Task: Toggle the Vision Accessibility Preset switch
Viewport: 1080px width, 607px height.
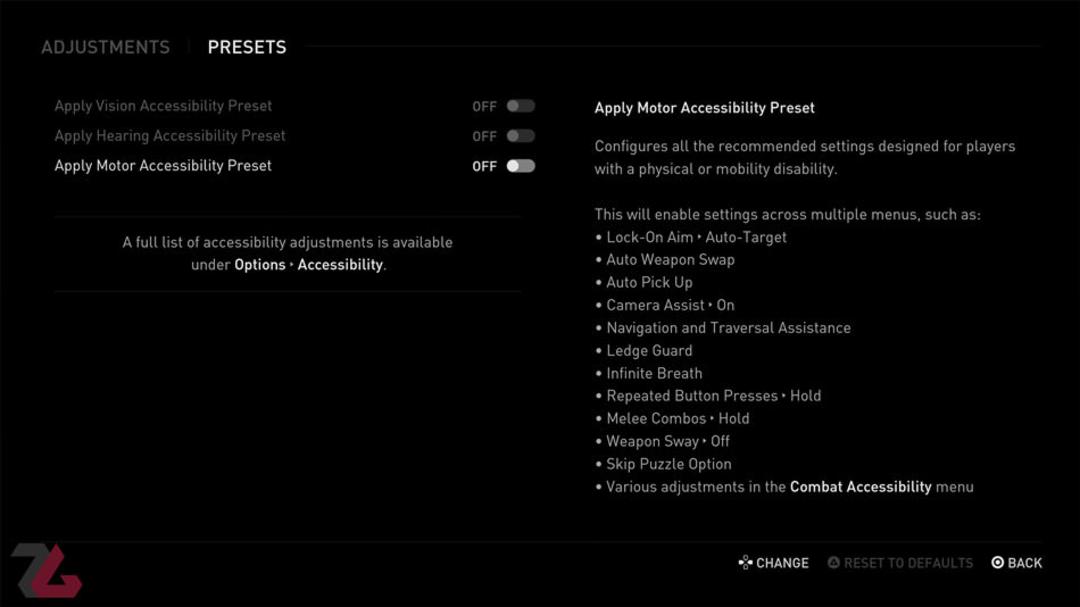Action: [521, 106]
